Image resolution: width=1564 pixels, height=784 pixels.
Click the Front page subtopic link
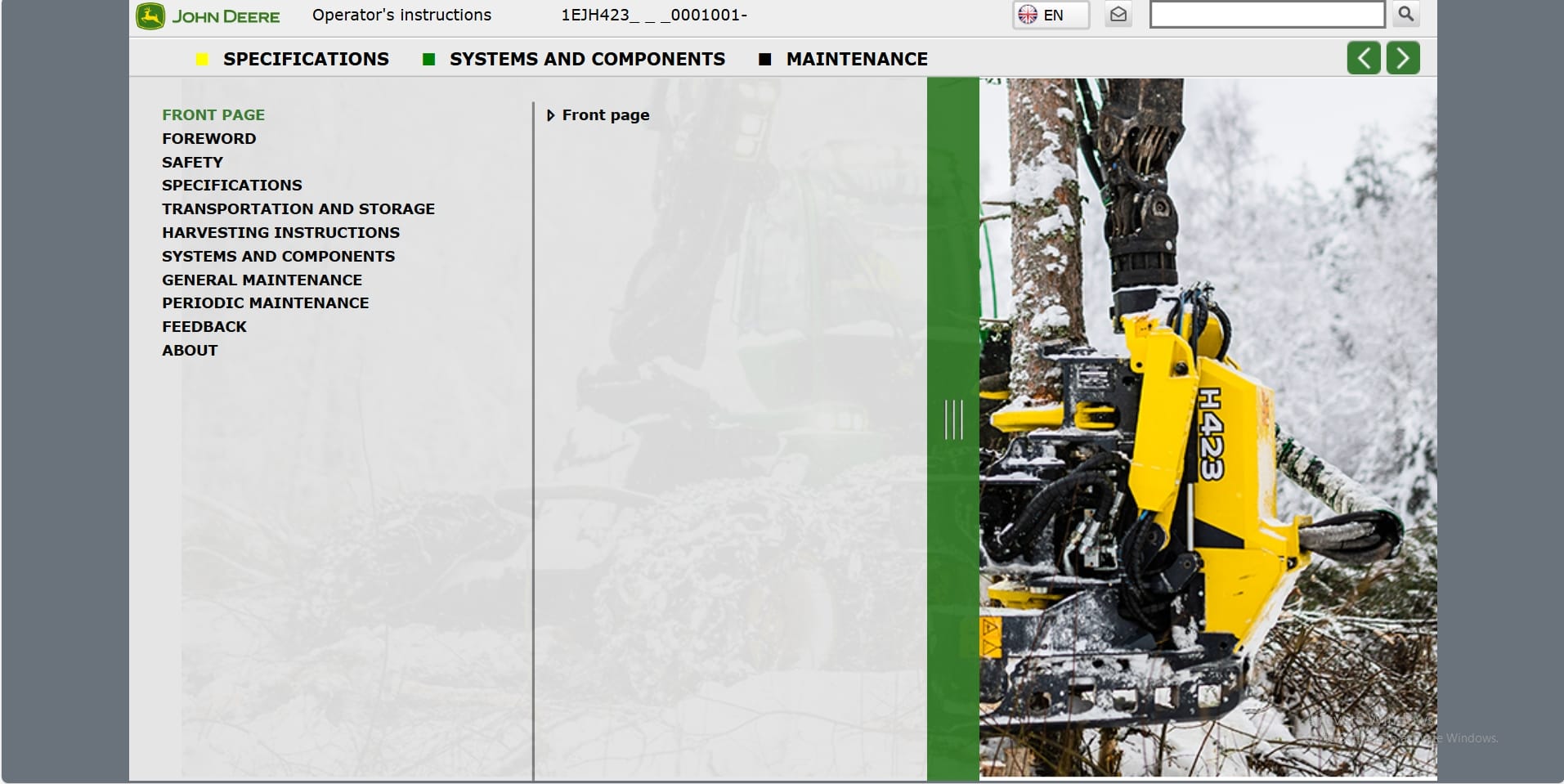(x=606, y=115)
